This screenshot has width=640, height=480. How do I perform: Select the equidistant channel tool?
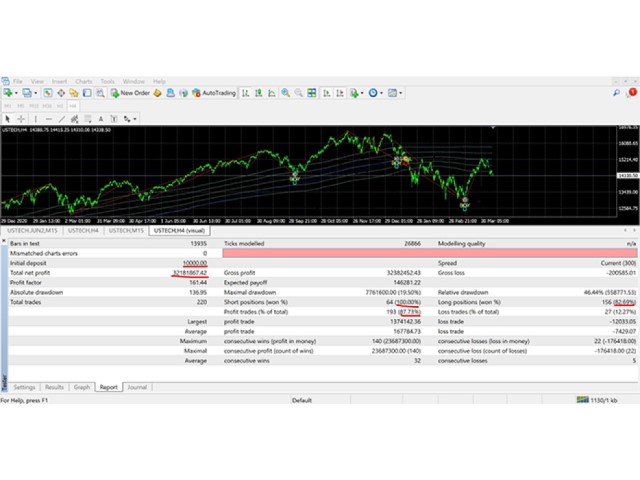74,119
